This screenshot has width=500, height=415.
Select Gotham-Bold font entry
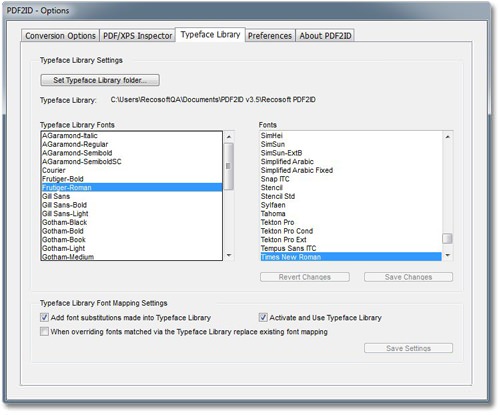point(132,231)
